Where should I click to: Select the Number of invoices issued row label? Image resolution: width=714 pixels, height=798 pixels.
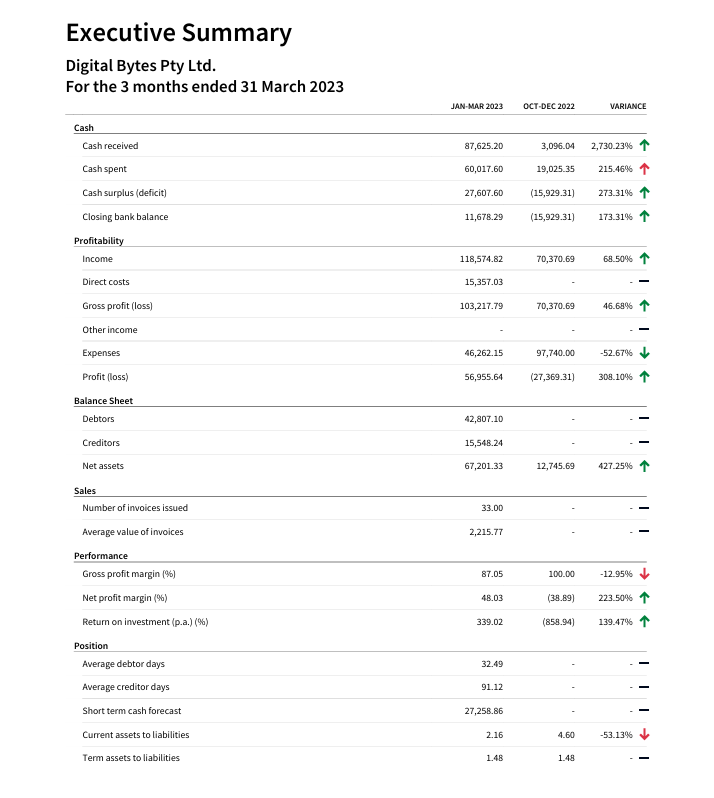135,508
